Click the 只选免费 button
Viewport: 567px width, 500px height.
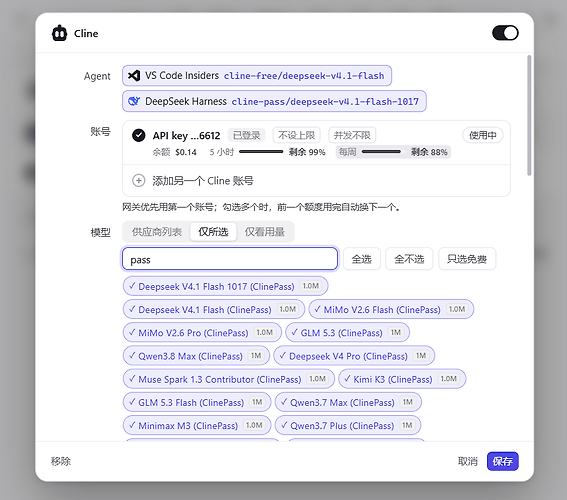click(x=467, y=259)
